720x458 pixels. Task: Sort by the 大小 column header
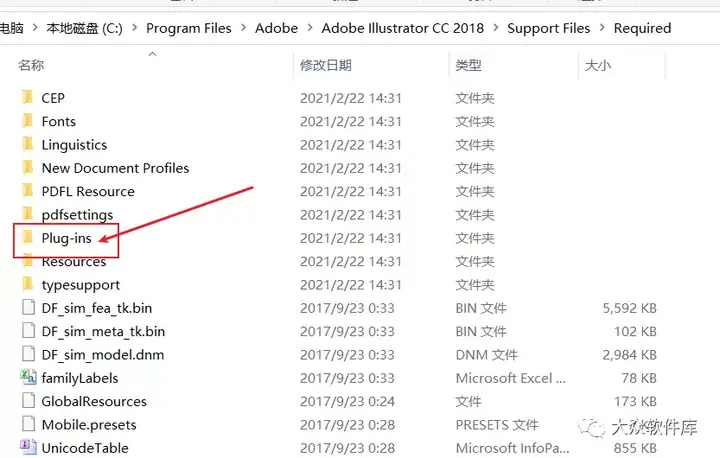(x=598, y=65)
